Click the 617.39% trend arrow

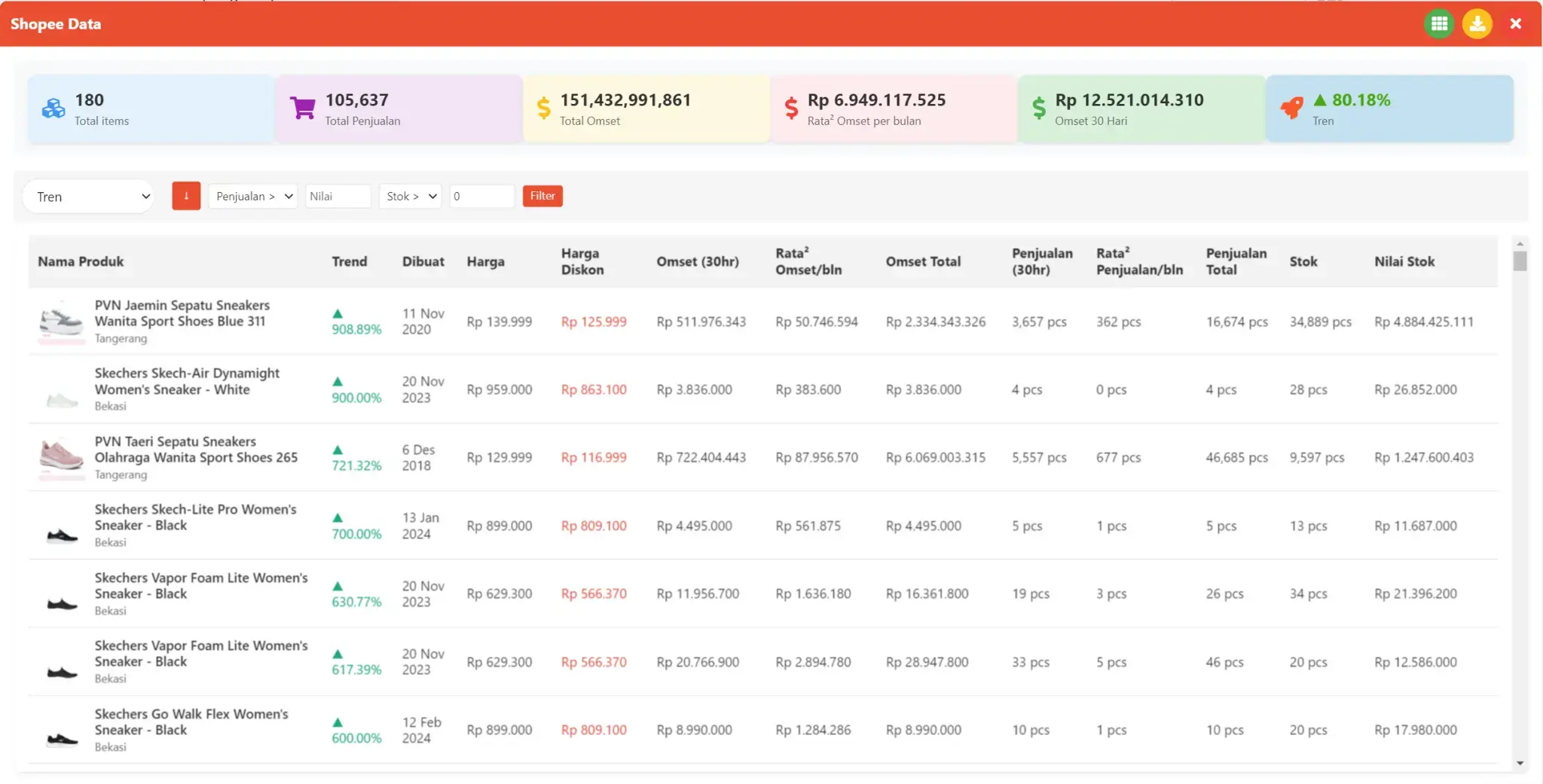click(x=338, y=654)
